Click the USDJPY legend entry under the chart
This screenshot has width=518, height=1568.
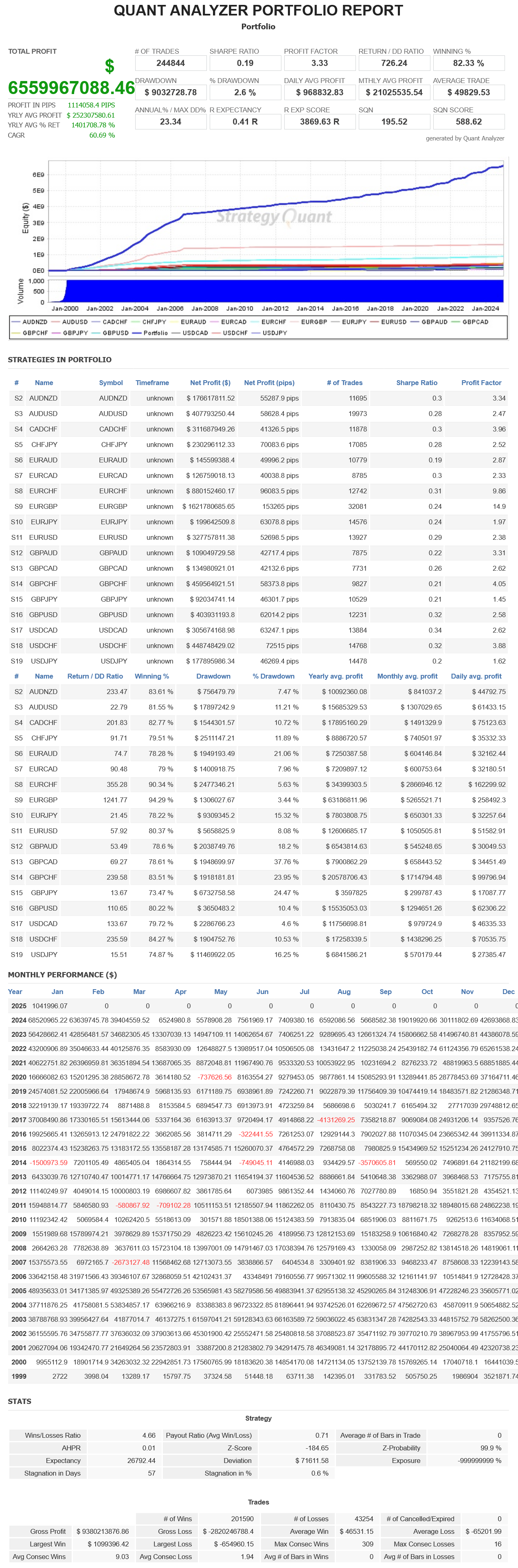269,333
